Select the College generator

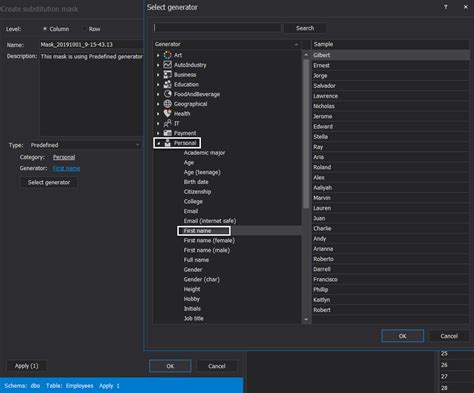pos(193,202)
